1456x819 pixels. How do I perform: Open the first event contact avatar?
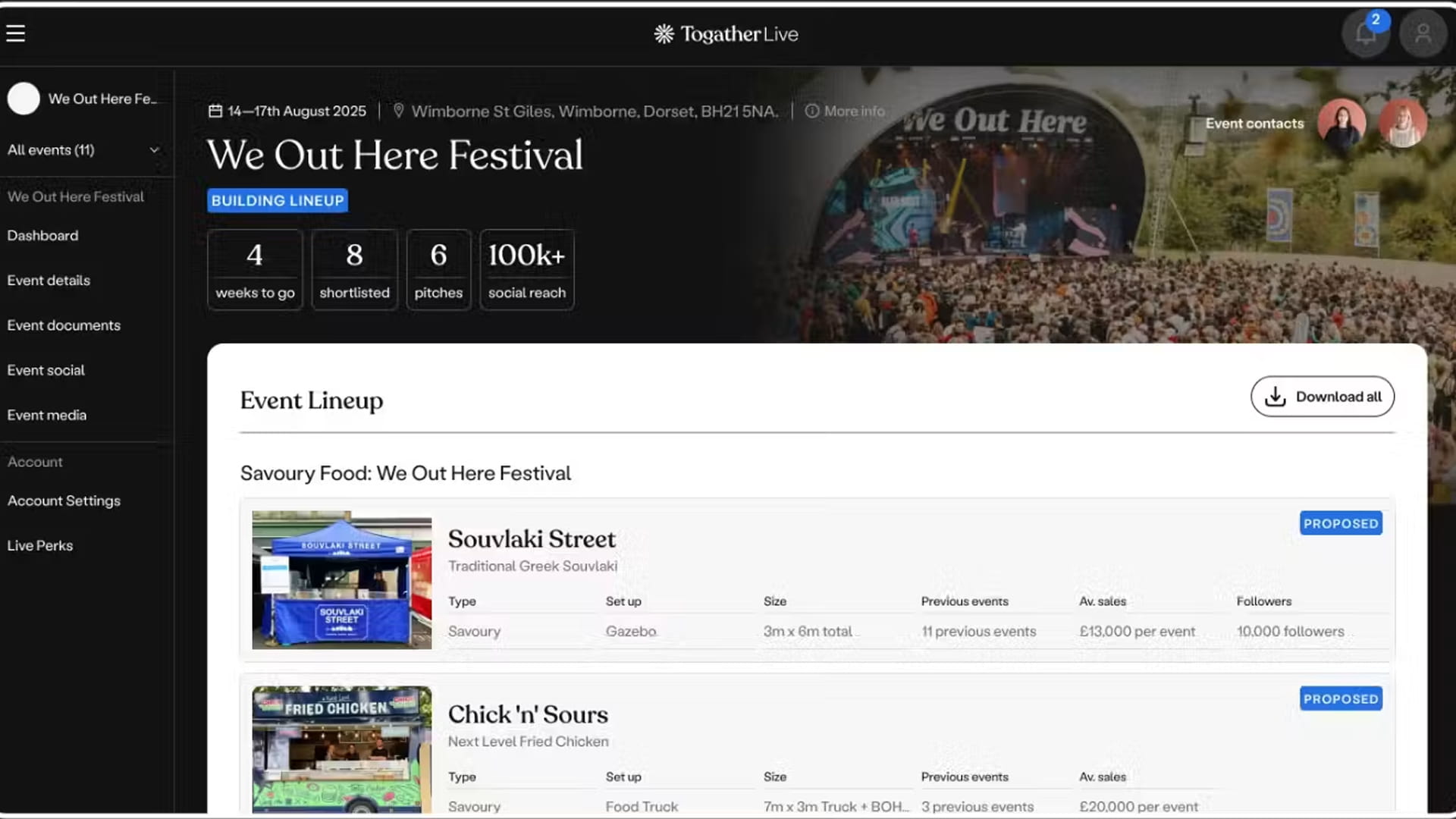click(x=1341, y=123)
